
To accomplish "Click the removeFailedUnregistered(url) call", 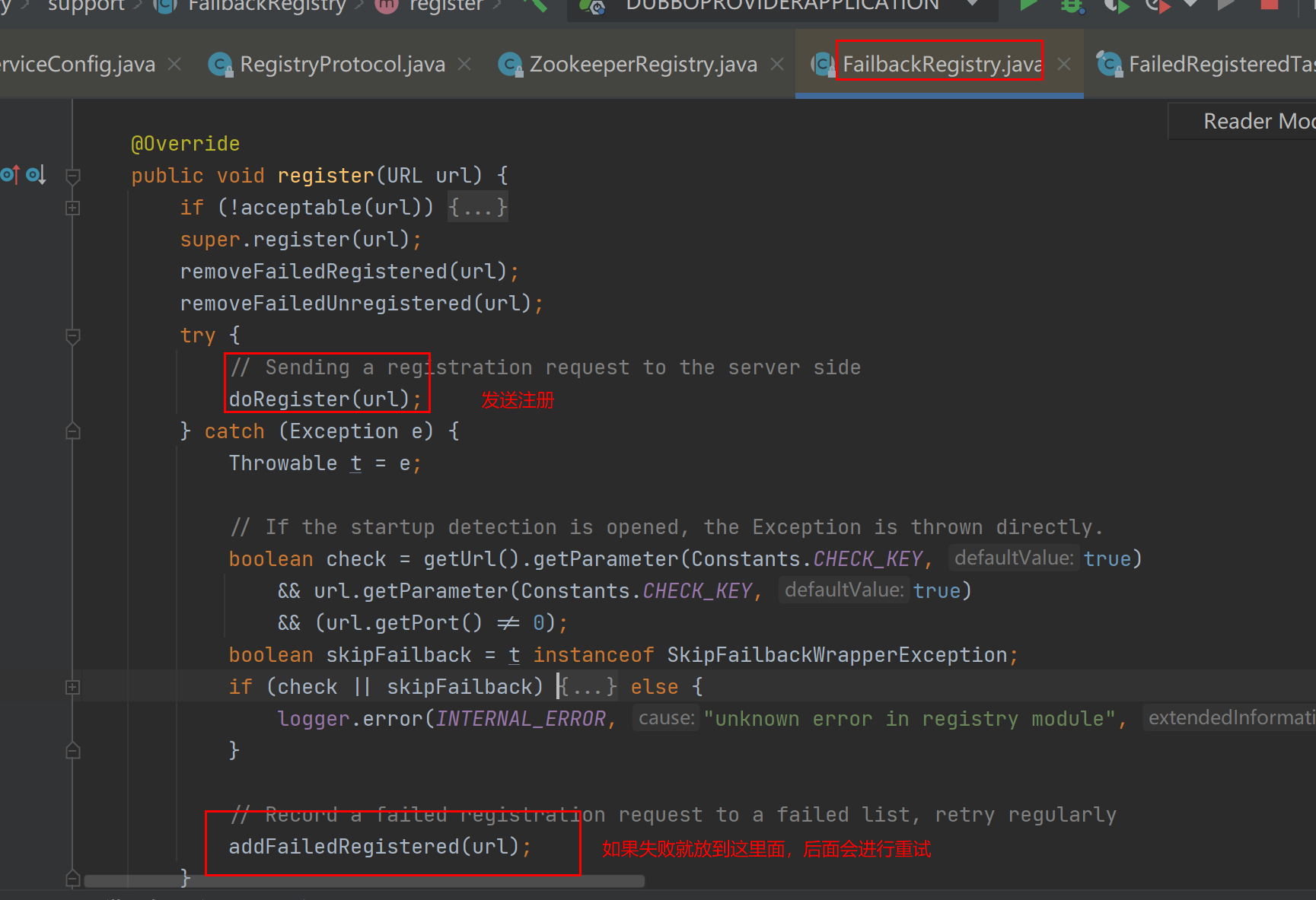I will point(355,304).
